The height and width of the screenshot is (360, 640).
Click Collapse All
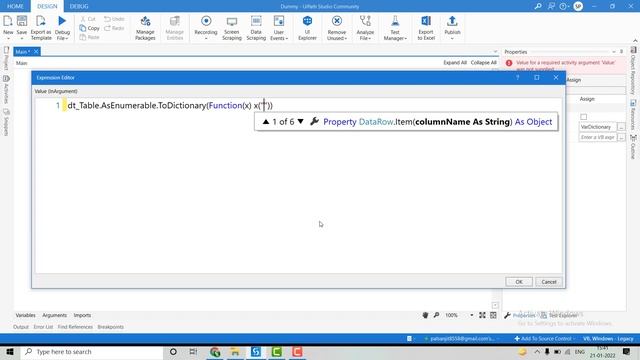point(483,62)
